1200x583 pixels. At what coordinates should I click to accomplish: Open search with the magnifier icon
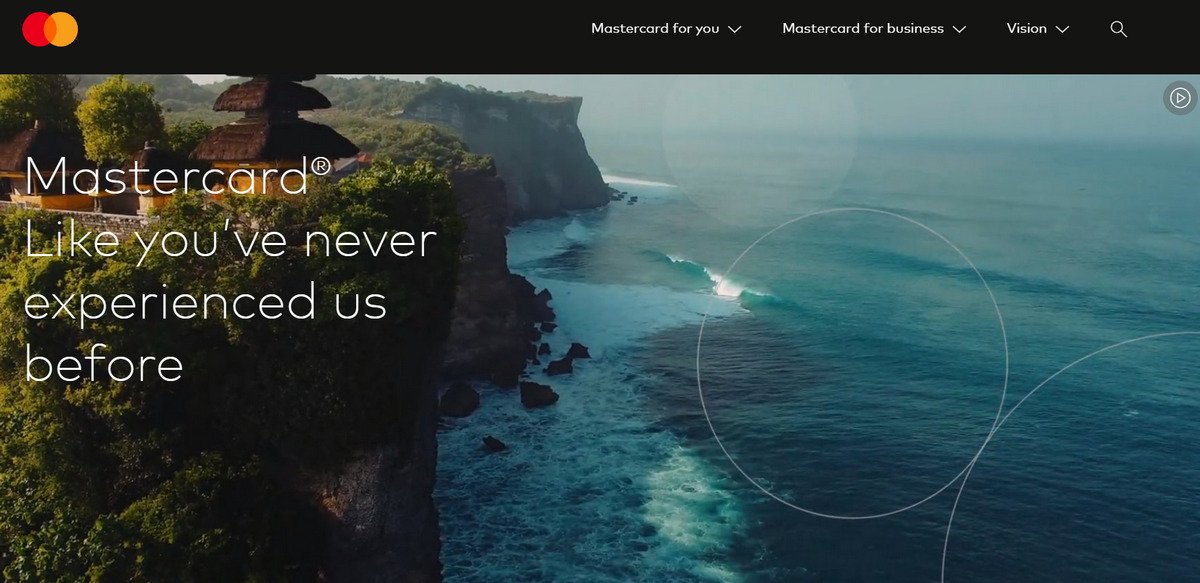tap(1119, 29)
